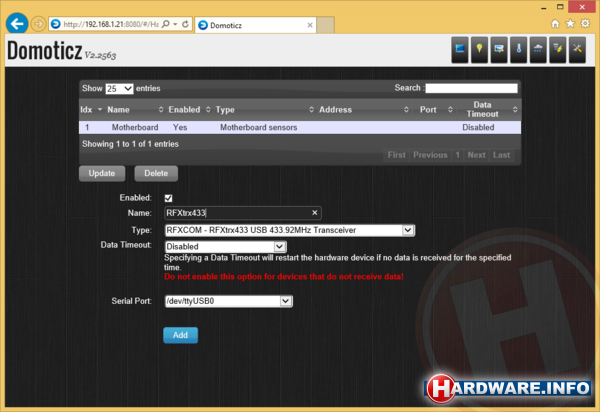The height and width of the screenshot is (412, 600).
Task: Switch to the Domoticz browser tab
Action: [256, 25]
